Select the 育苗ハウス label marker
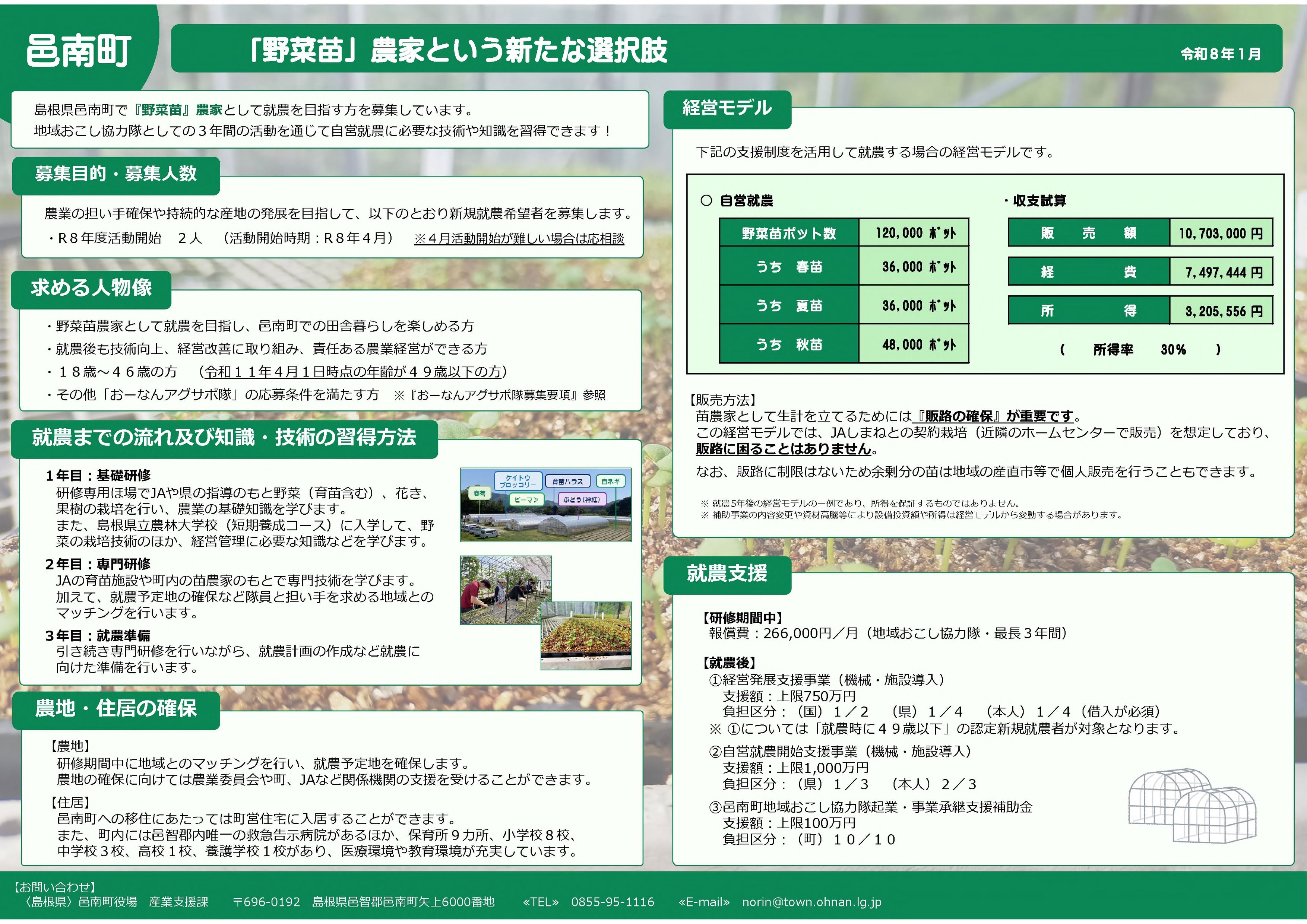 coord(567,481)
